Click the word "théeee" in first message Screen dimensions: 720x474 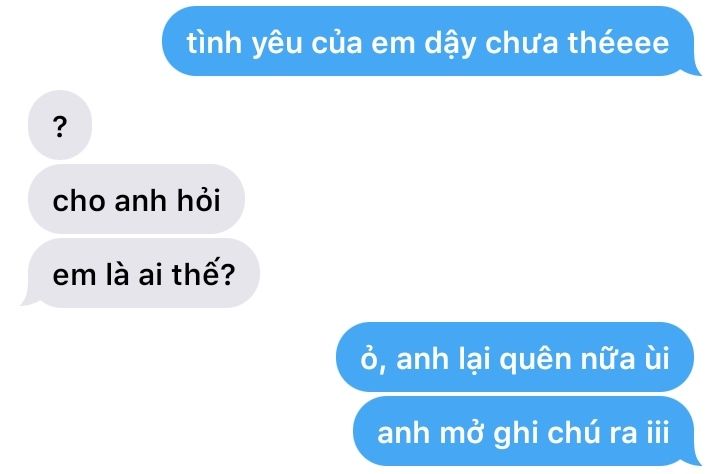619,42
